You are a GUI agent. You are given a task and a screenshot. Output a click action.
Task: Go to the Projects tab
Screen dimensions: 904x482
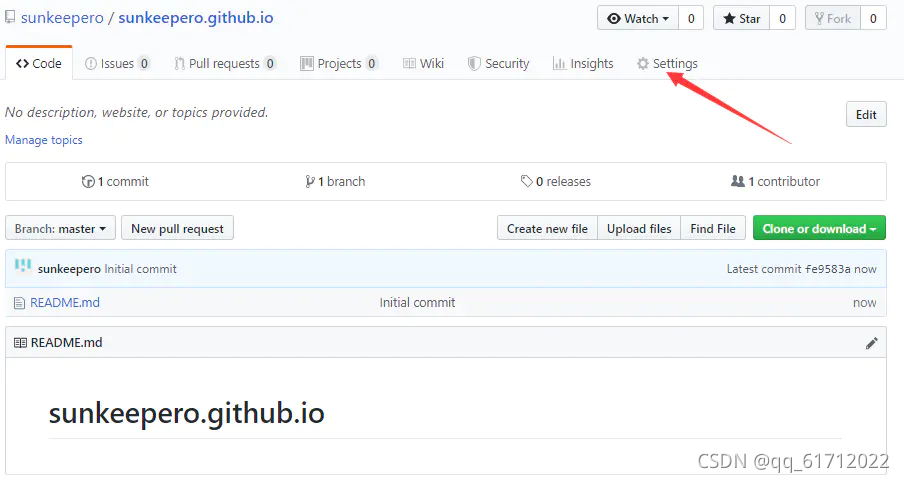pyautogui.click(x=340, y=63)
